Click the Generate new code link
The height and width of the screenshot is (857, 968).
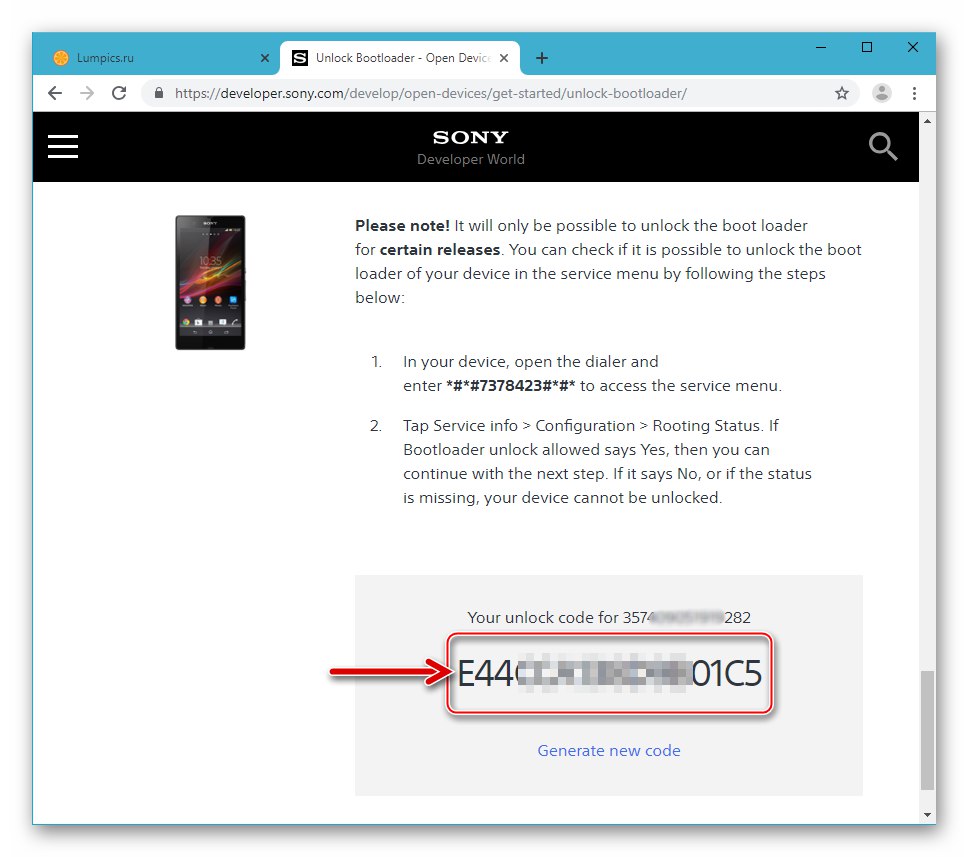[x=609, y=750]
